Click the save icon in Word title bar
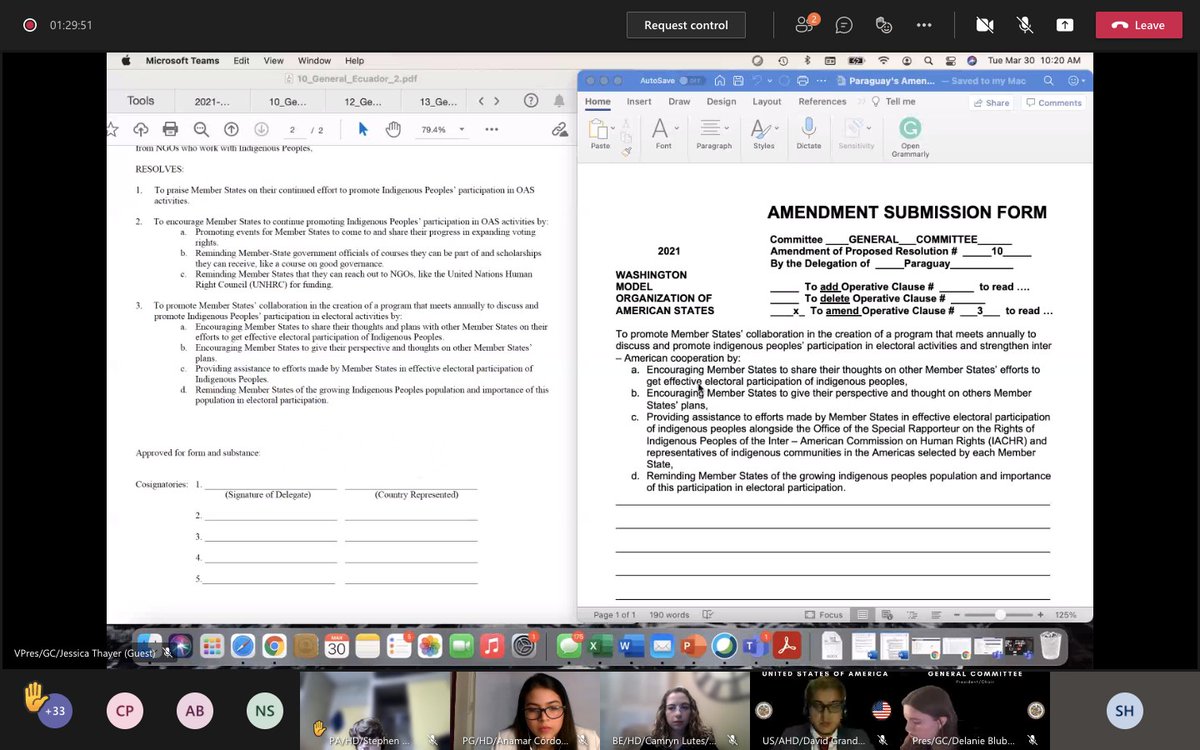Screen dimensions: 1200x750 point(737,81)
